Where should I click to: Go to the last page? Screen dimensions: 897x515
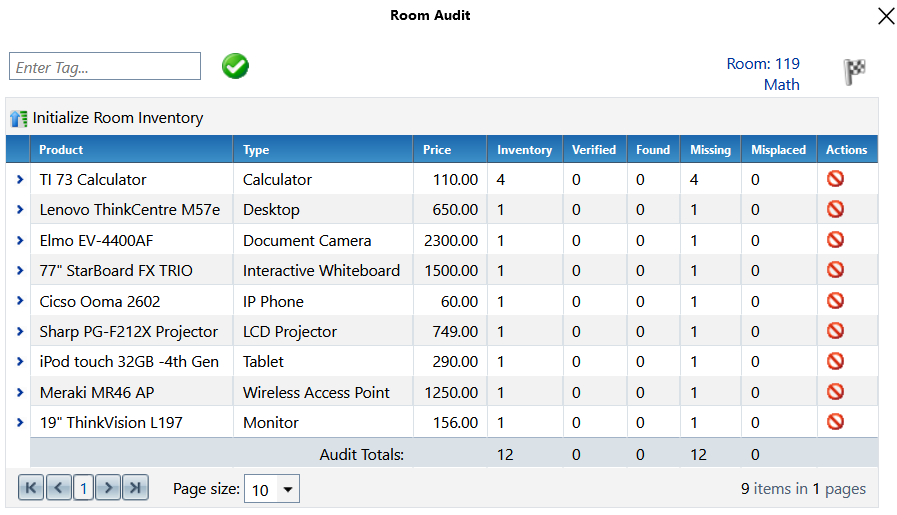pos(136,488)
